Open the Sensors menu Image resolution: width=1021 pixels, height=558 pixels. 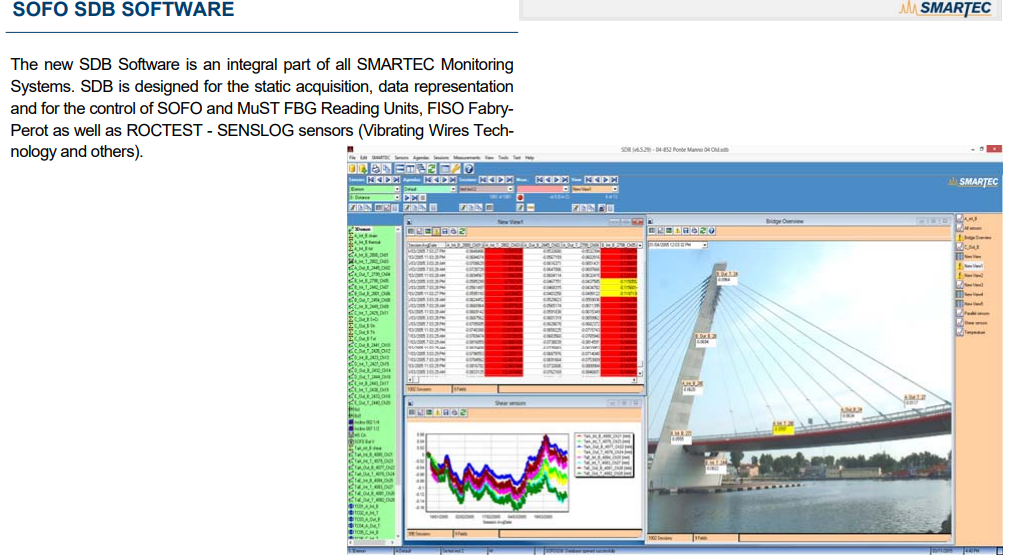click(x=402, y=158)
